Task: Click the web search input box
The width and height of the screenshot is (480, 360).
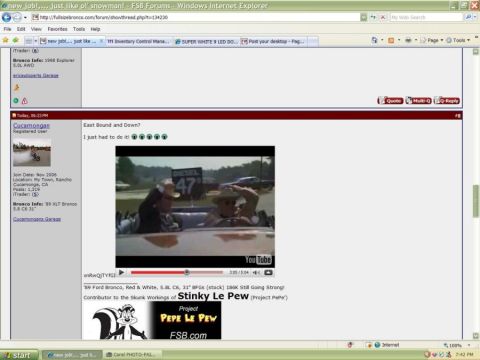Action: coord(426,17)
